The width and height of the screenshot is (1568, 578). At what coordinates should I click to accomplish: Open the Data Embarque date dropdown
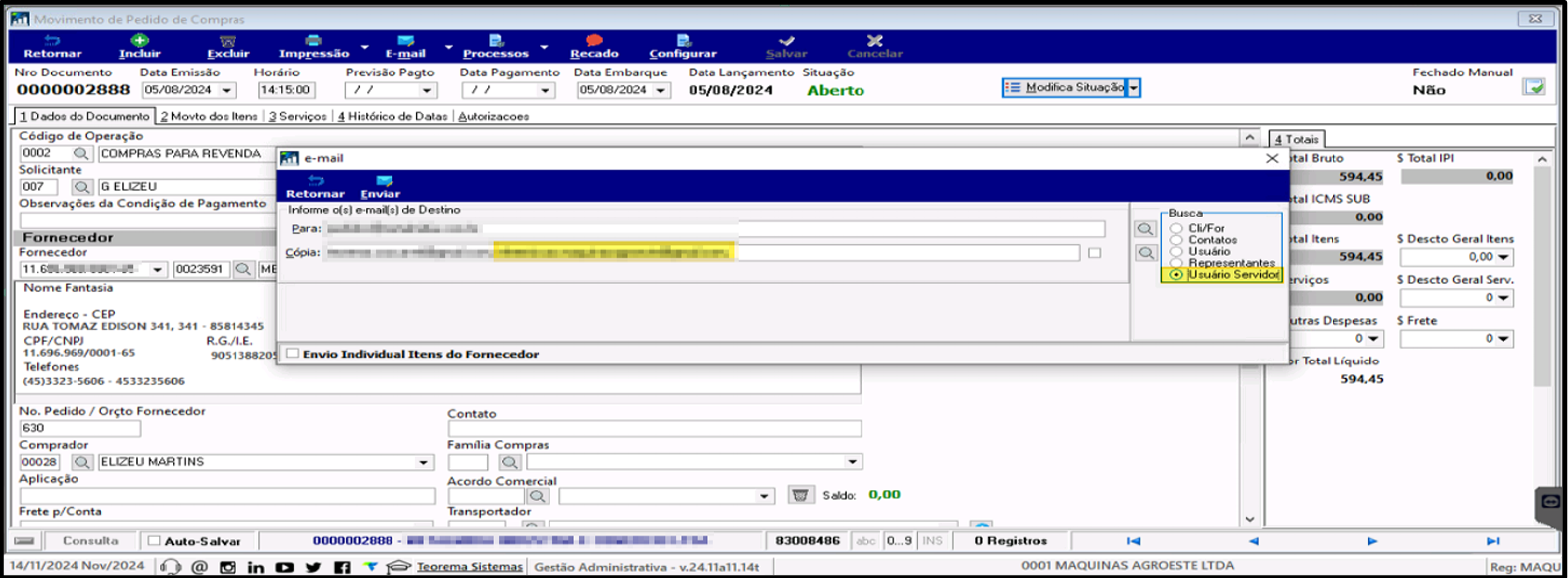[x=661, y=90]
